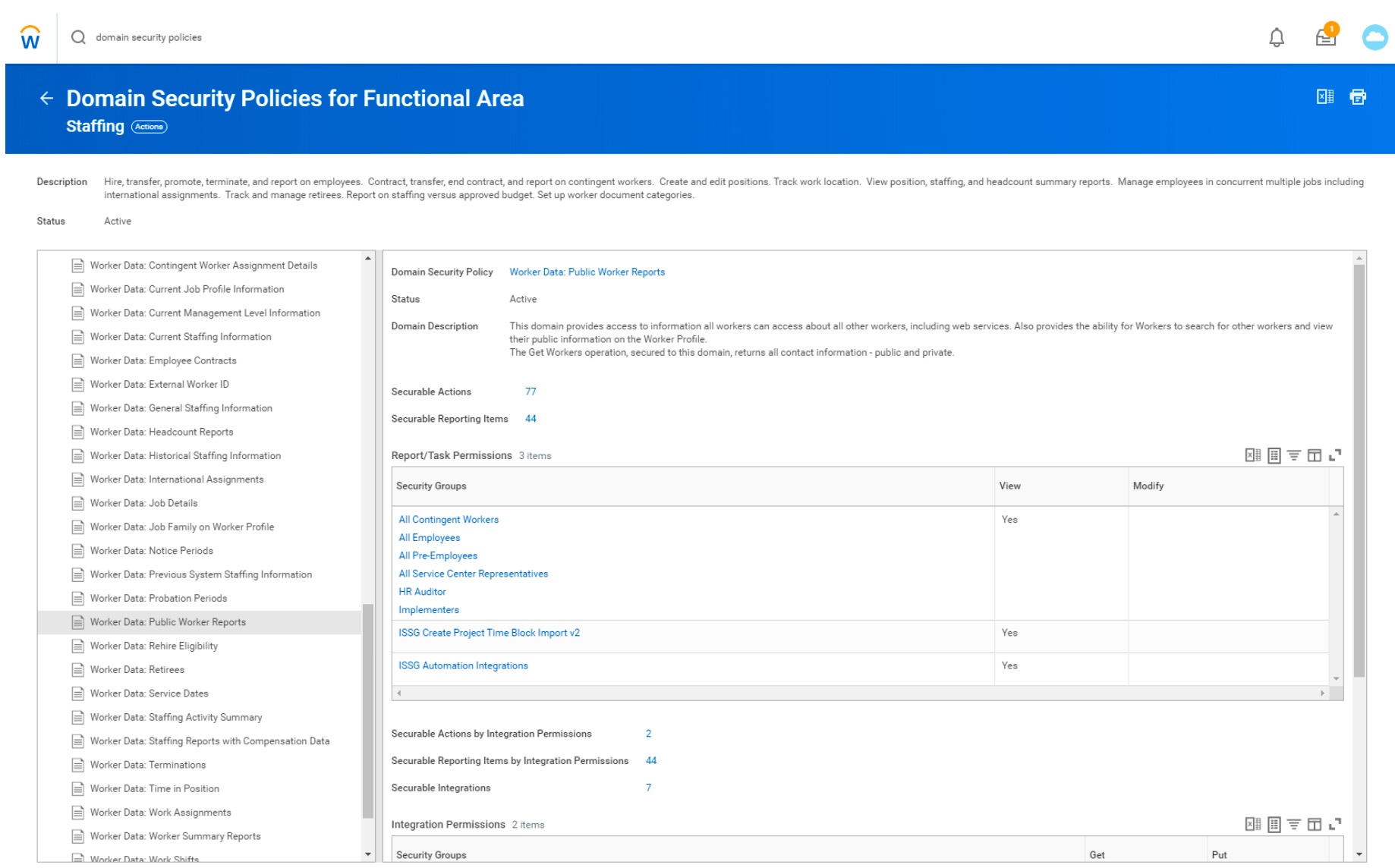Open the Worker Data: Public Worker Reports policy link
The image size is (1395, 868).
[587, 272]
